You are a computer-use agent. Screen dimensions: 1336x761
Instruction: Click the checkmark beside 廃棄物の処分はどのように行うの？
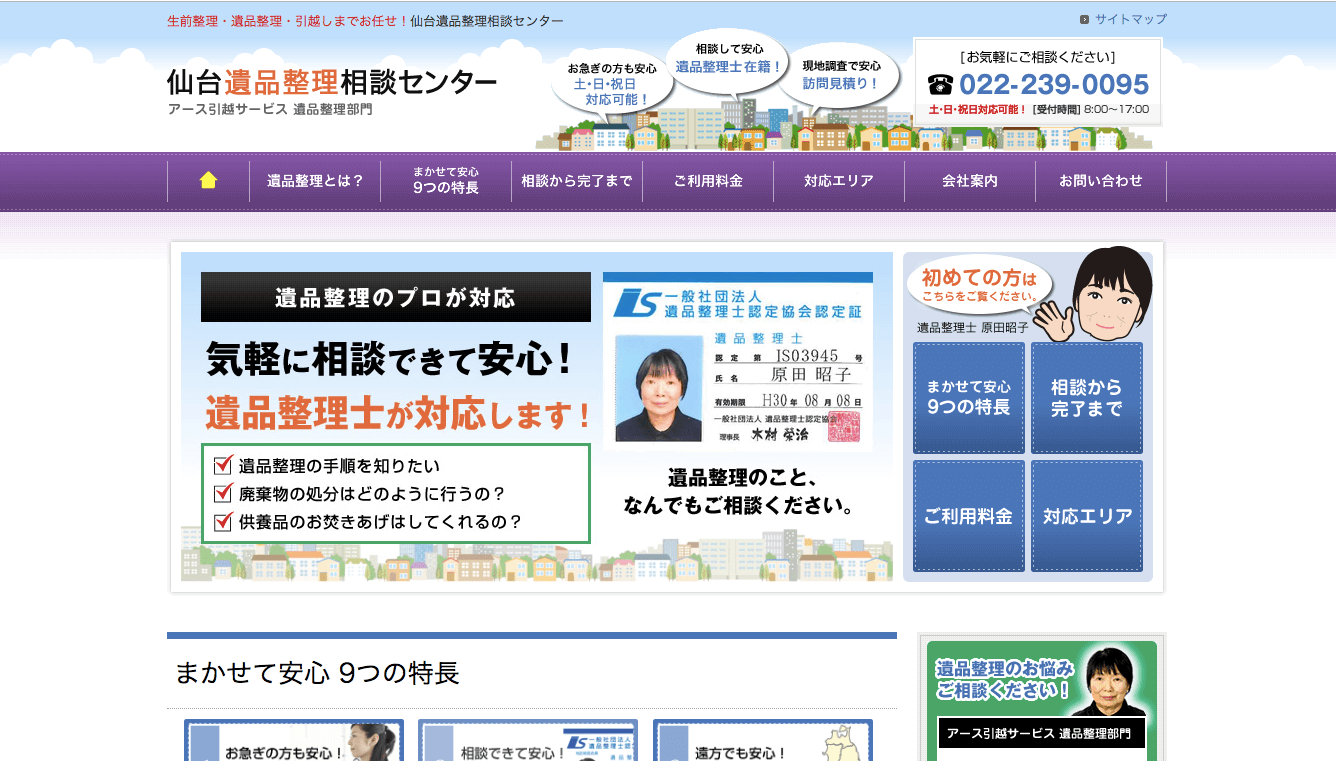point(224,494)
